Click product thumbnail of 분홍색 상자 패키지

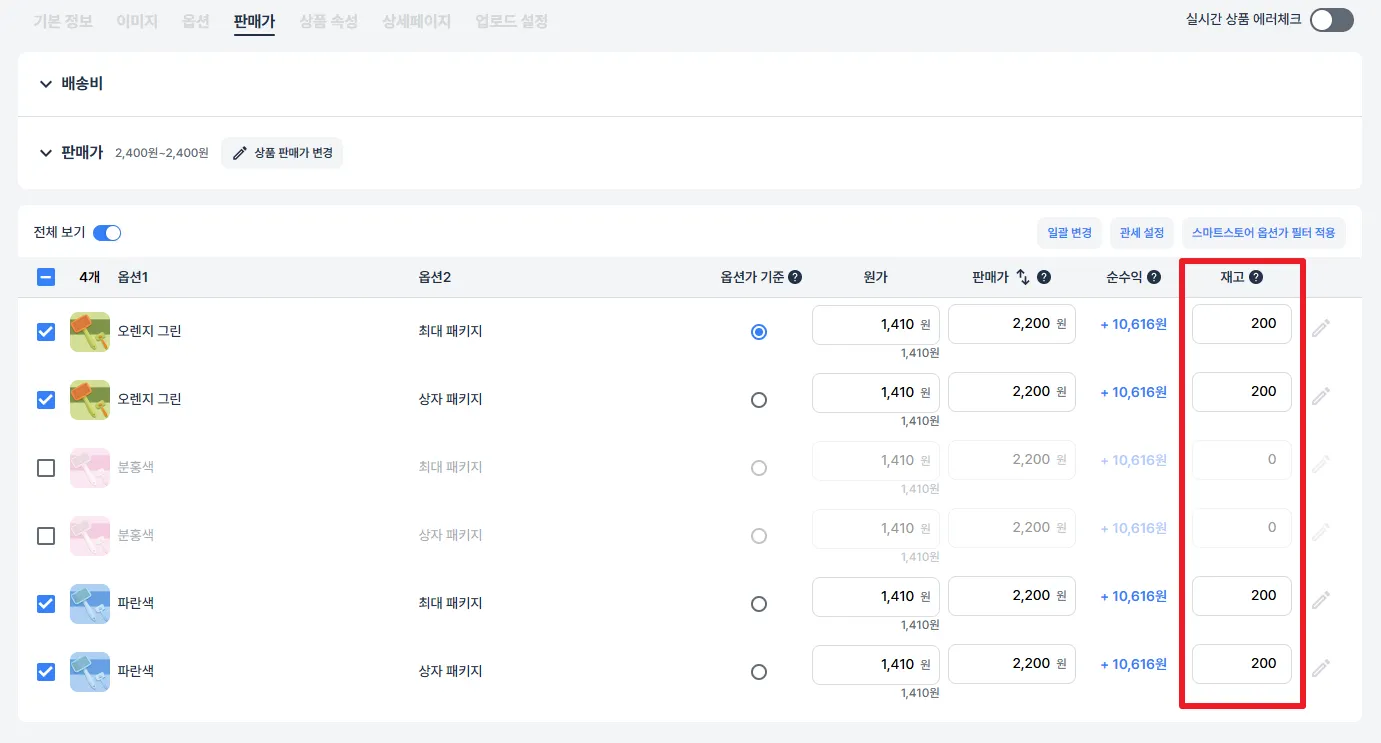click(90, 536)
